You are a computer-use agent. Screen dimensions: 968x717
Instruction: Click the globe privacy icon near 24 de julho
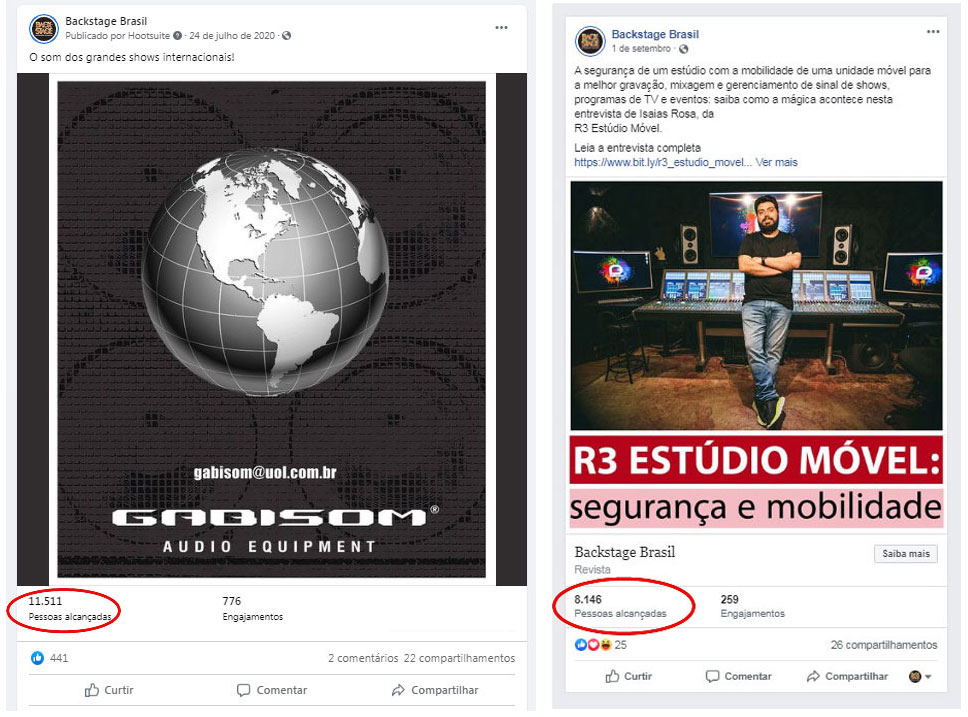[286, 36]
